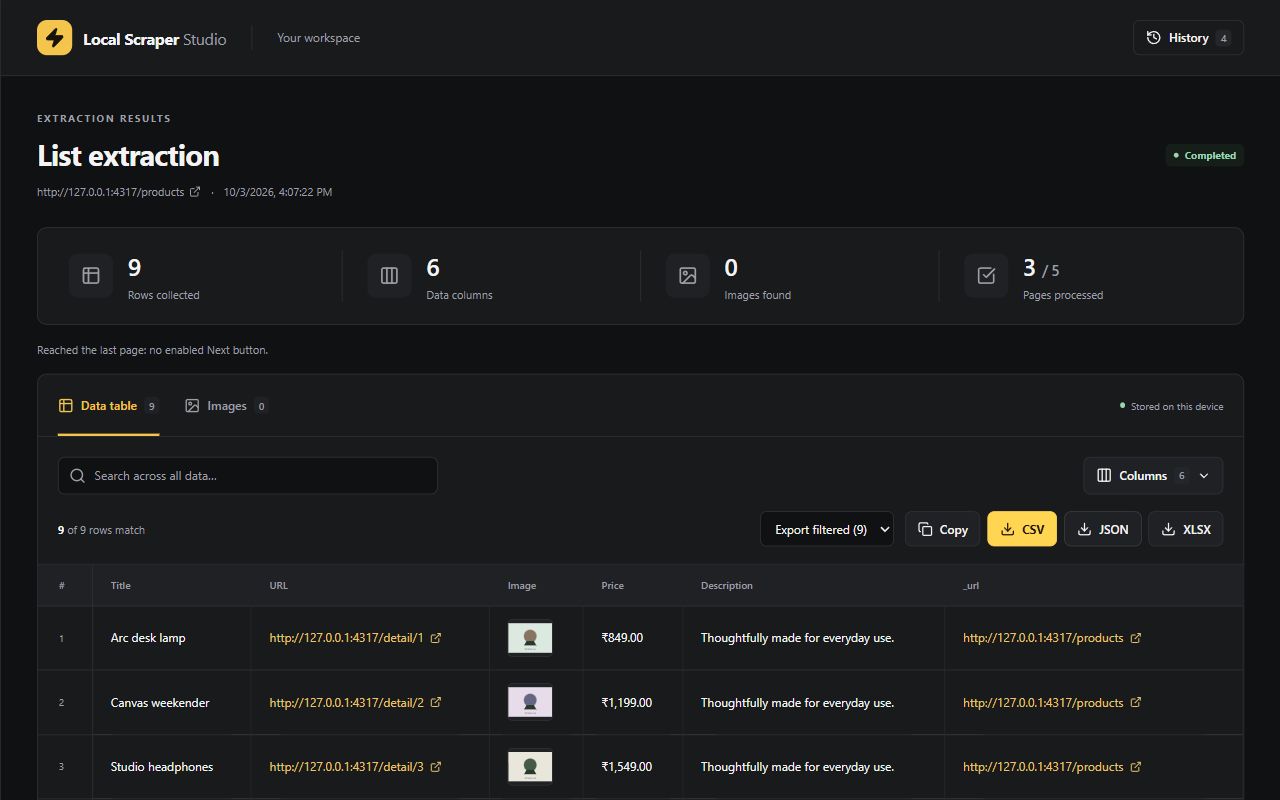Click the Images found icon
This screenshot has width=1280, height=800.
688,275
